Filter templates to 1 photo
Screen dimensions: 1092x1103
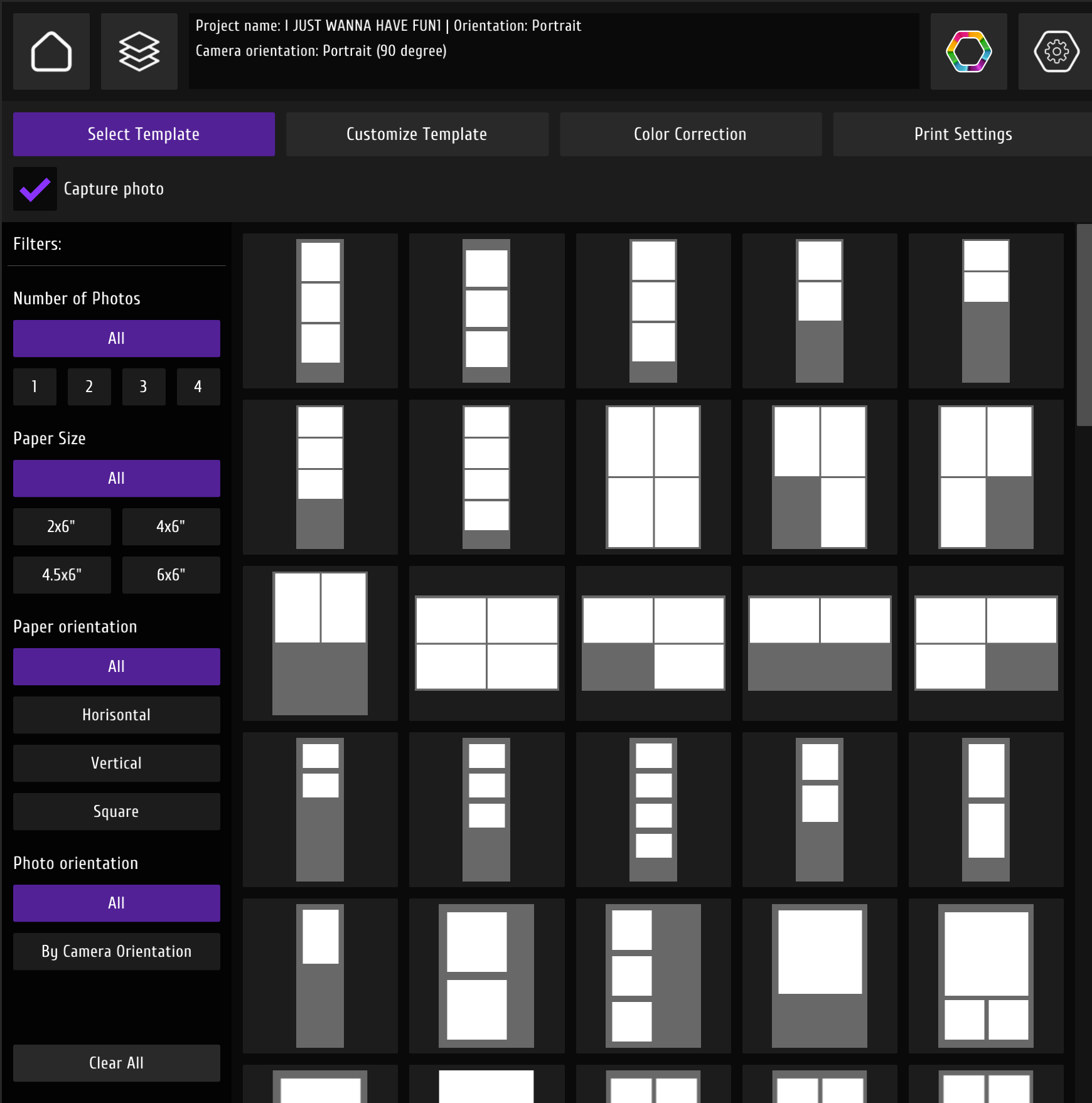coord(35,387)
